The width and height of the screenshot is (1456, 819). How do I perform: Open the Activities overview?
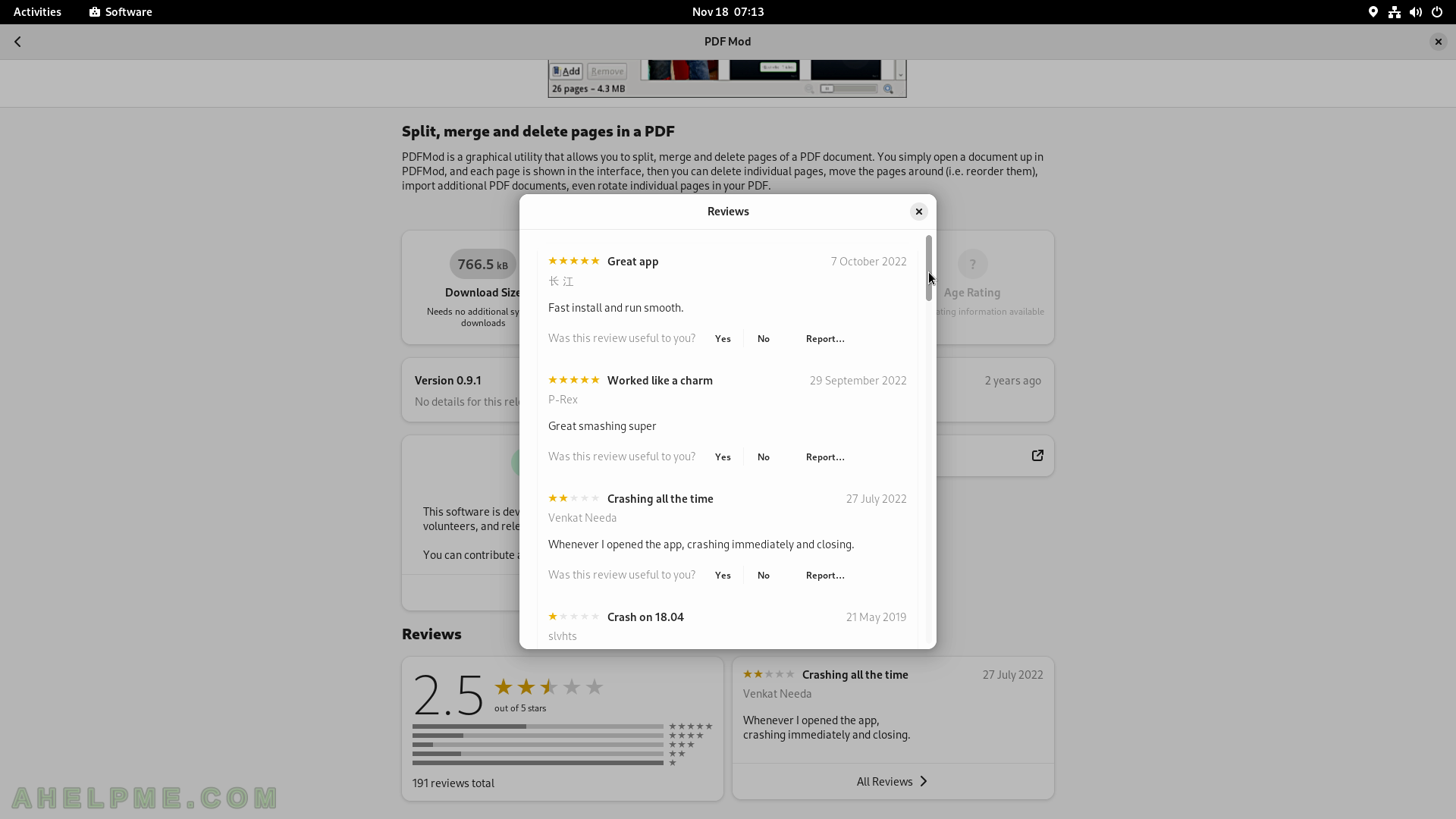point(37,12)
